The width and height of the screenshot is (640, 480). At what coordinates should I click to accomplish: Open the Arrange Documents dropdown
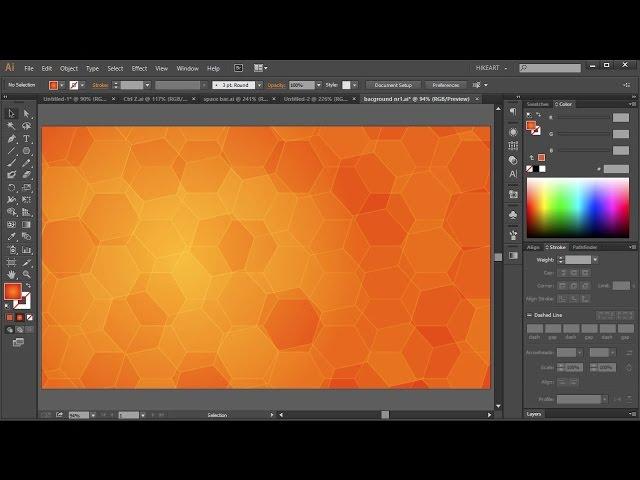coord(261,68)
